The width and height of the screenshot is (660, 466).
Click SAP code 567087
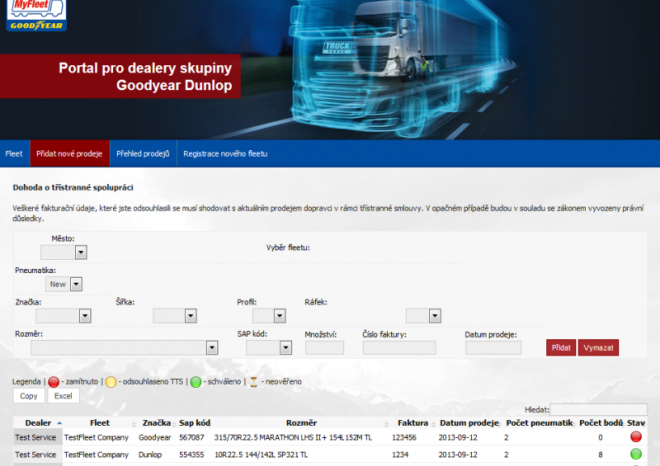[192, 437]
